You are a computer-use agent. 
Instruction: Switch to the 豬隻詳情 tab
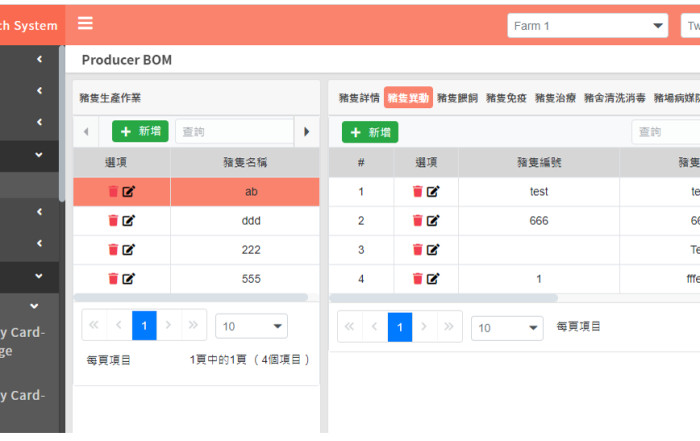coord(358,98)
